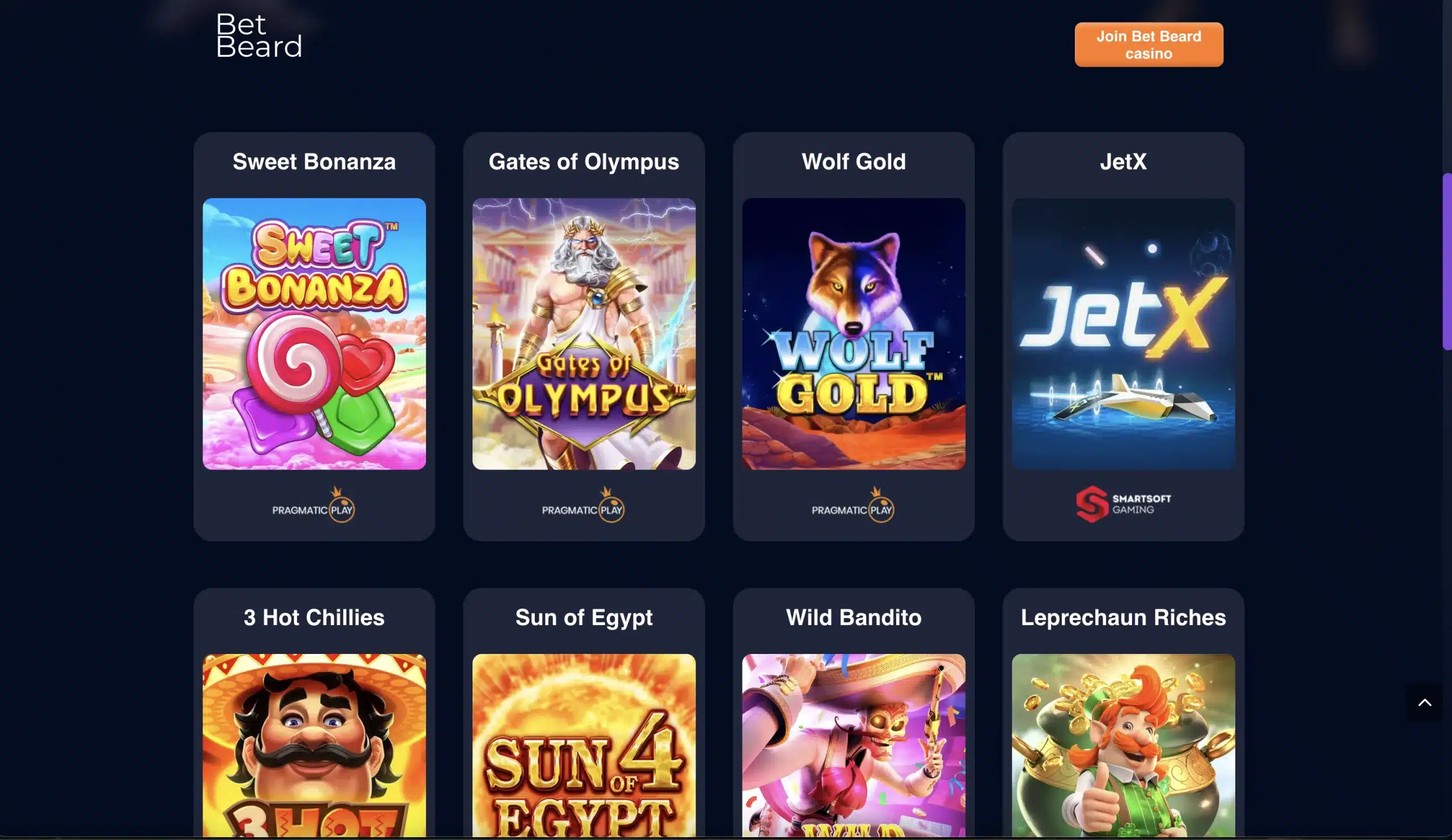Click the Smartsoft Gaming logo under JetX

(1123, 504)
